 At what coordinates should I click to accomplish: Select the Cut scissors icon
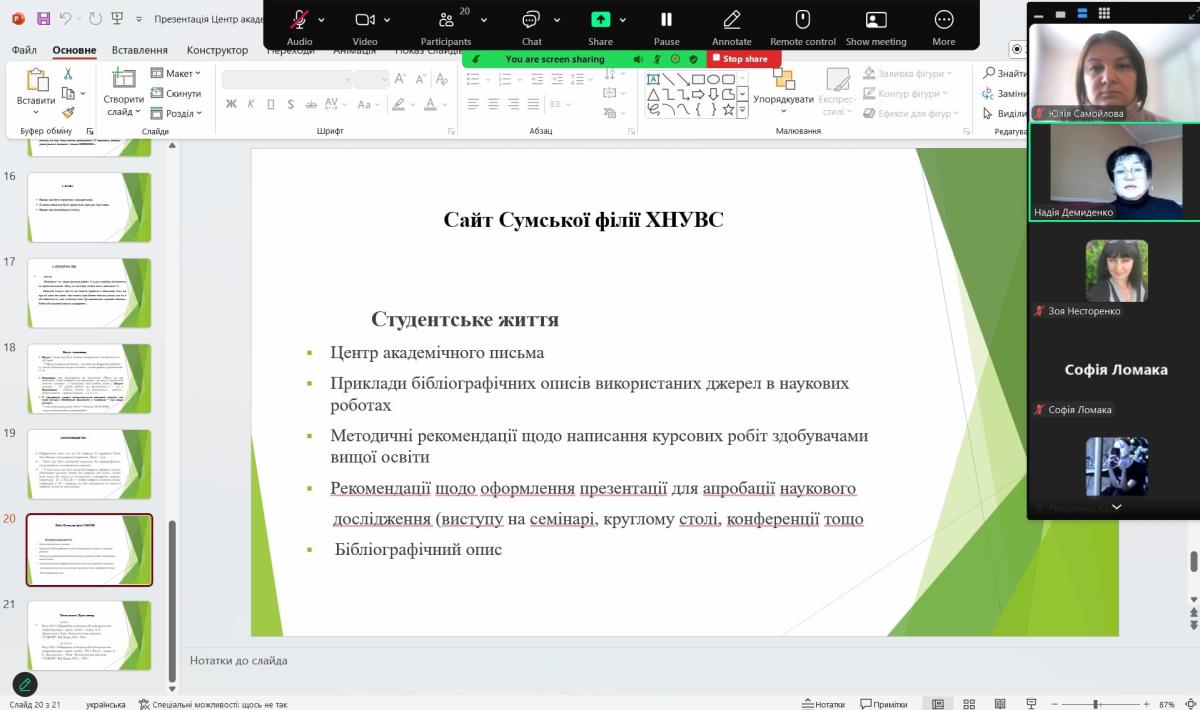[x=68, y=74]
